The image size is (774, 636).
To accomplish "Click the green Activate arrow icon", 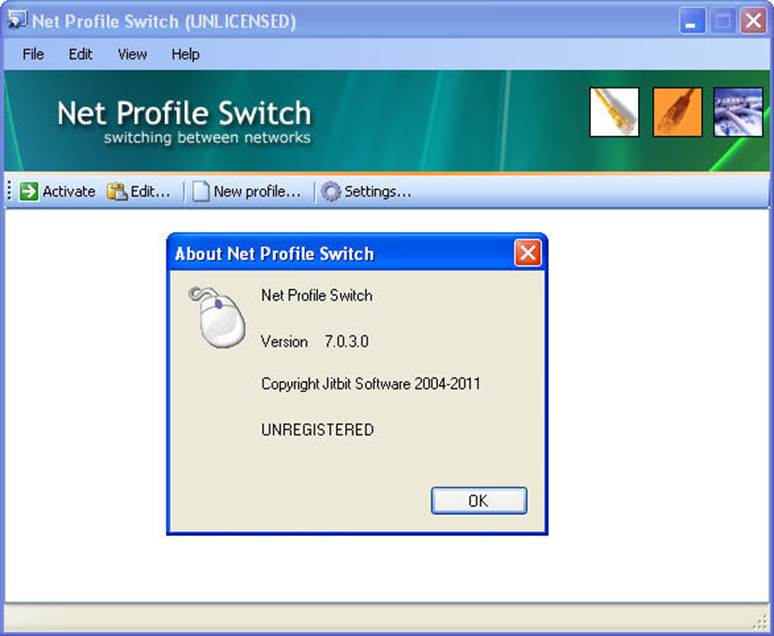I will tap(29, 192).
